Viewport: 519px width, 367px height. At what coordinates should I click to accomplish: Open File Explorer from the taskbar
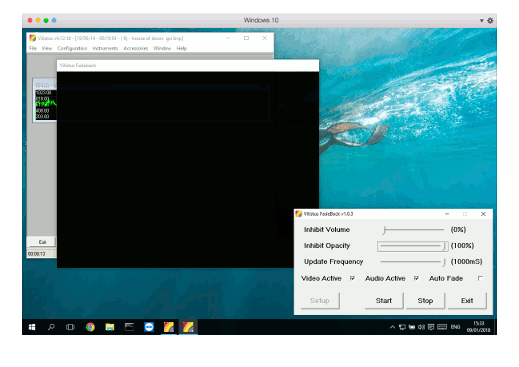(110, 327)
